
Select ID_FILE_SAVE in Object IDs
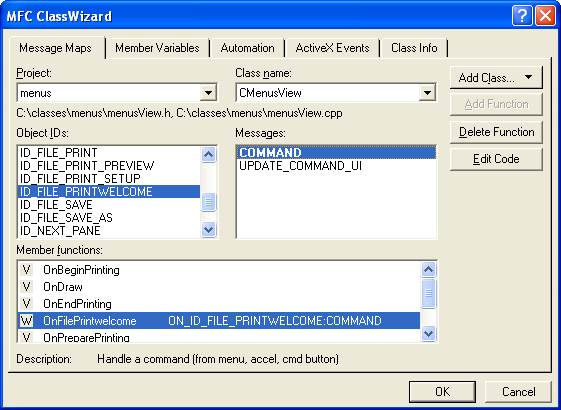point(109,205)
